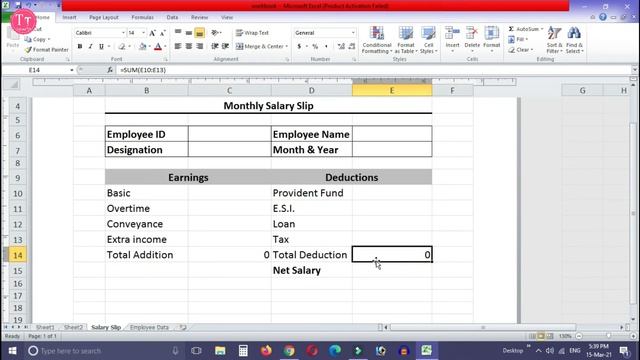The width and height of the screenshot is (640, 360).
Task: Click the Percent Style icon
Action: coord(315,47)
